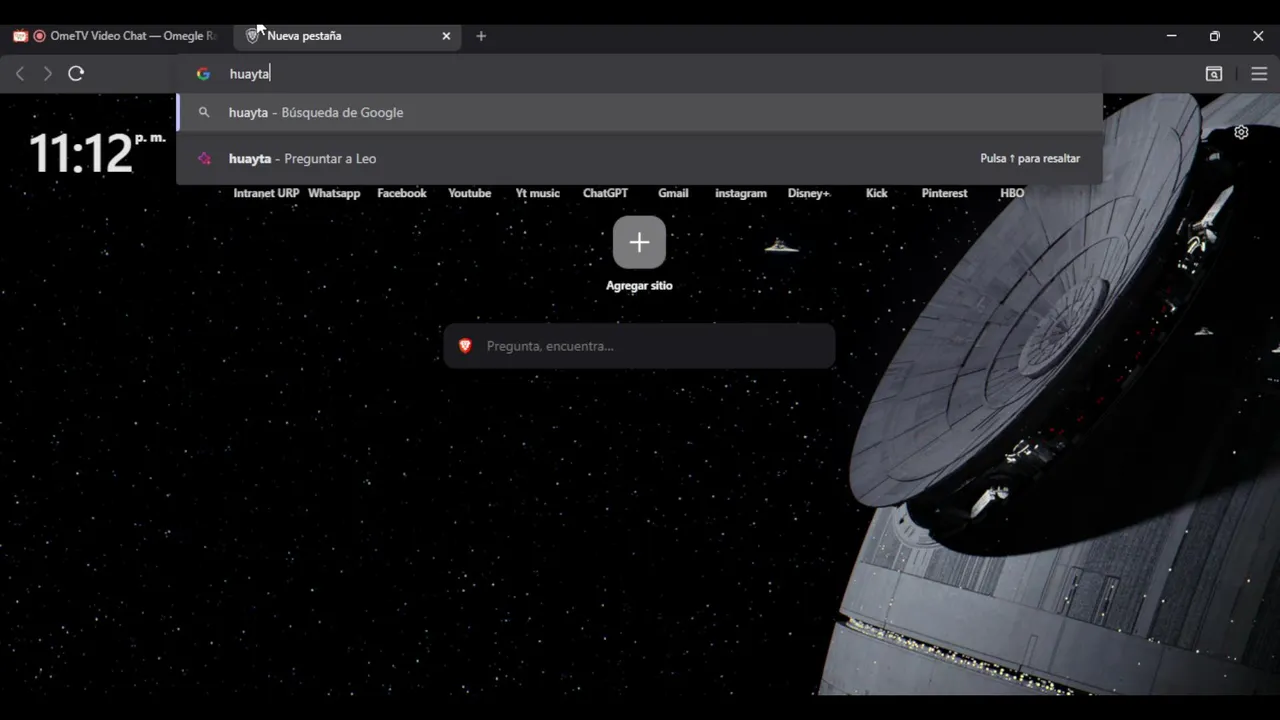Image resolution: width=1280 pixels, height=720 pixels.
Task: Reload the page using the refresh icon
Action: coord(76,73)
